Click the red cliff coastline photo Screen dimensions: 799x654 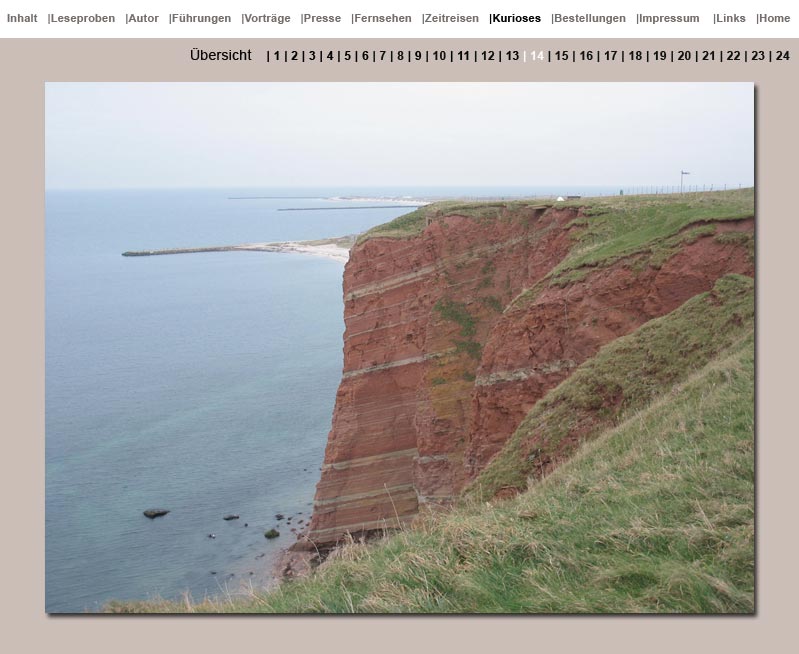[x=399, y=347]
